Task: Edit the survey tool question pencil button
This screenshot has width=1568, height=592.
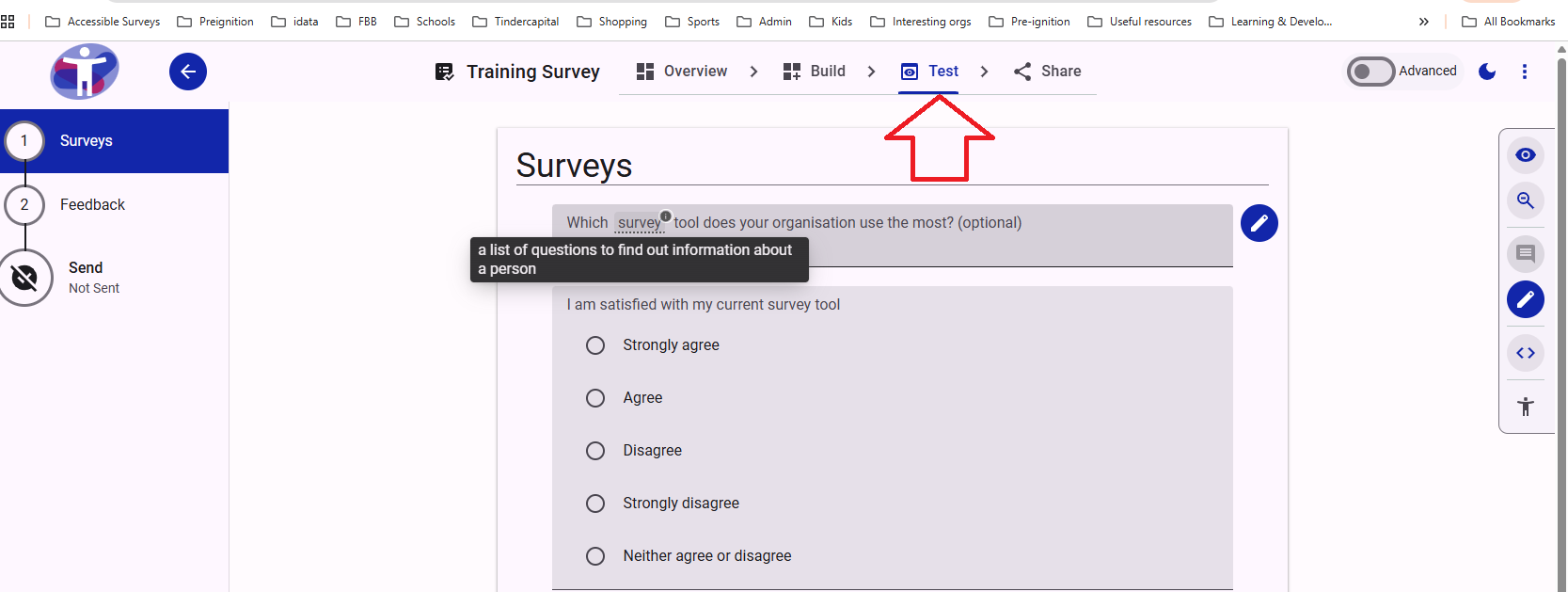Action: click(x=1259, y=223)
